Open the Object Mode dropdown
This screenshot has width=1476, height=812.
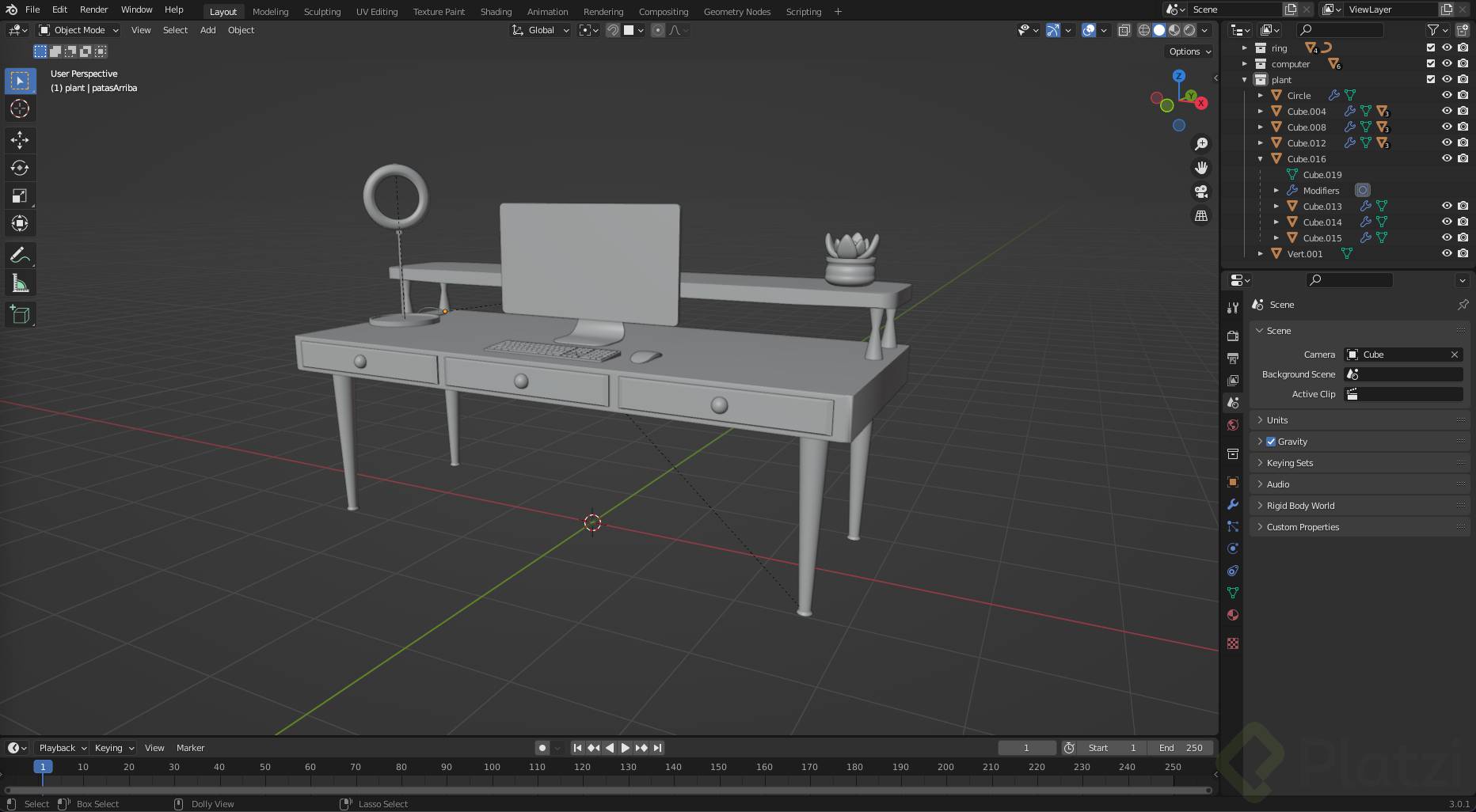pos(79,30)
